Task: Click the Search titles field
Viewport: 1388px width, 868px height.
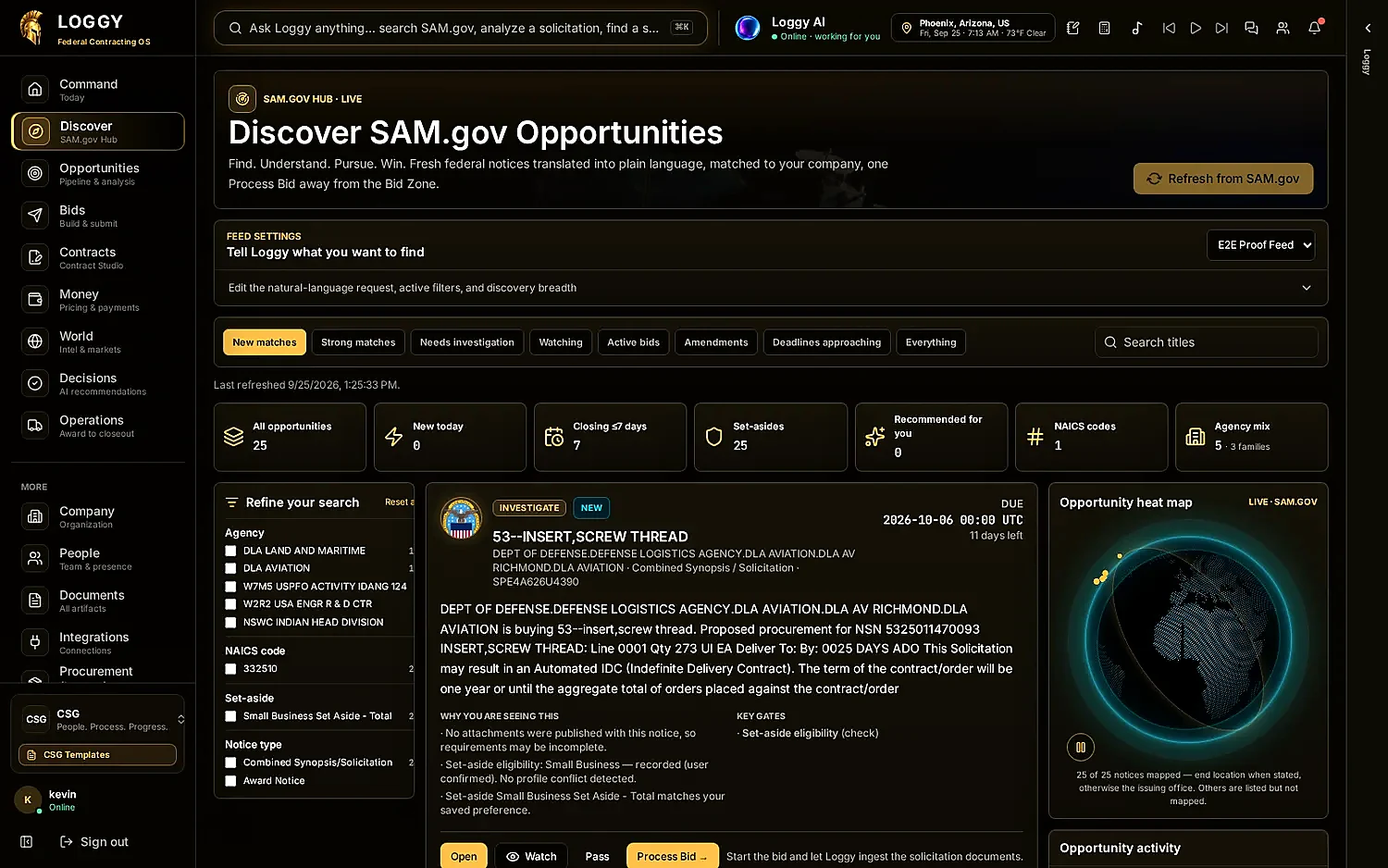Action: 1207,342
